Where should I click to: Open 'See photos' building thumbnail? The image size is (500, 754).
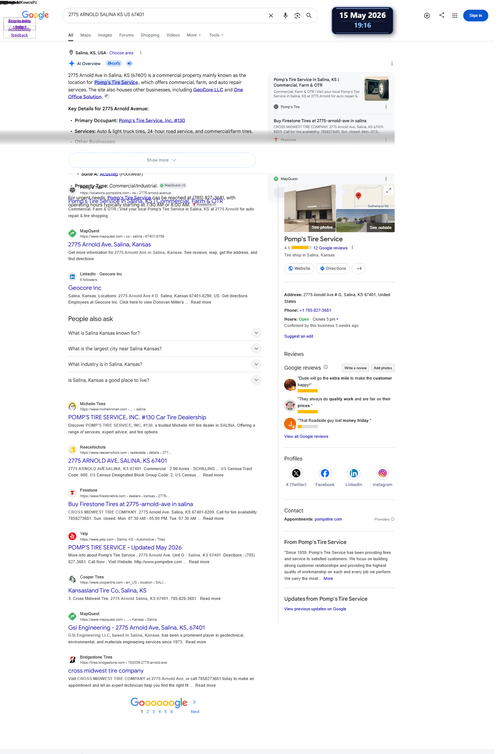click(310, 208)
